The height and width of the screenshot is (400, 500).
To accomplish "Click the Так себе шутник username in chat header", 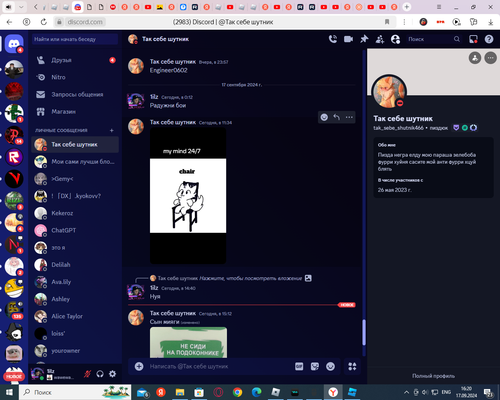I will tap(166, 39).
